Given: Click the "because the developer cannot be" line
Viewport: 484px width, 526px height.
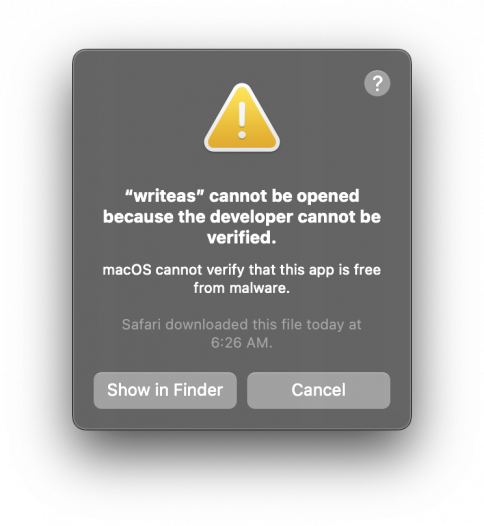Looking at the screenshot, I should 242,217.
